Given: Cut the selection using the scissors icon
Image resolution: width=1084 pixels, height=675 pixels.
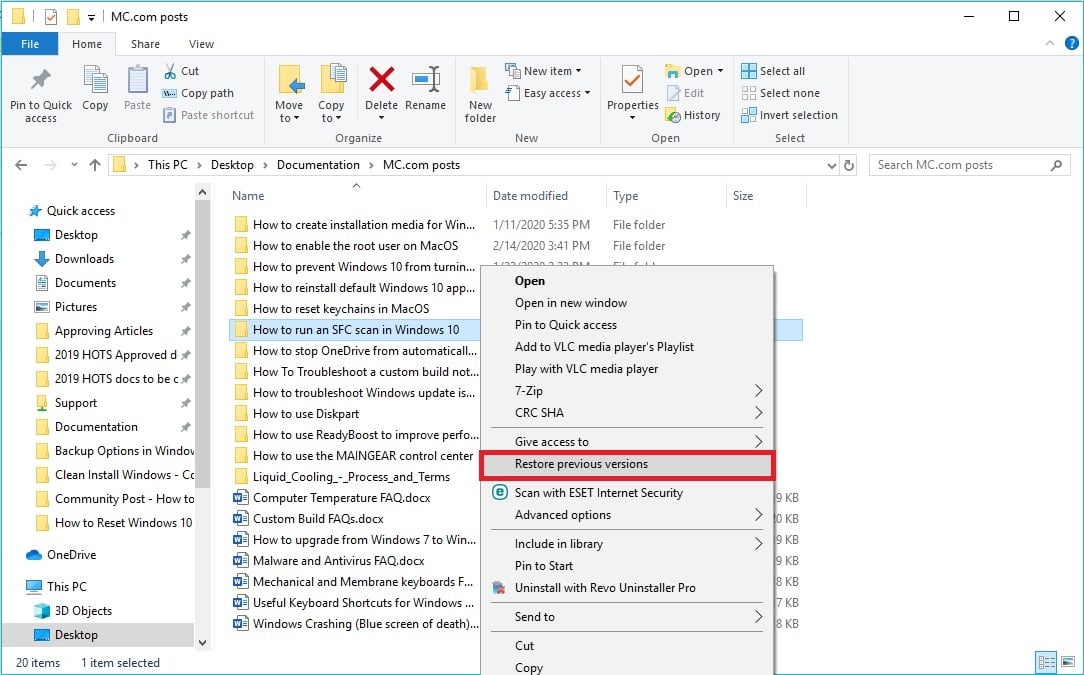Looking at the screenshot, I should pos(170,71).
